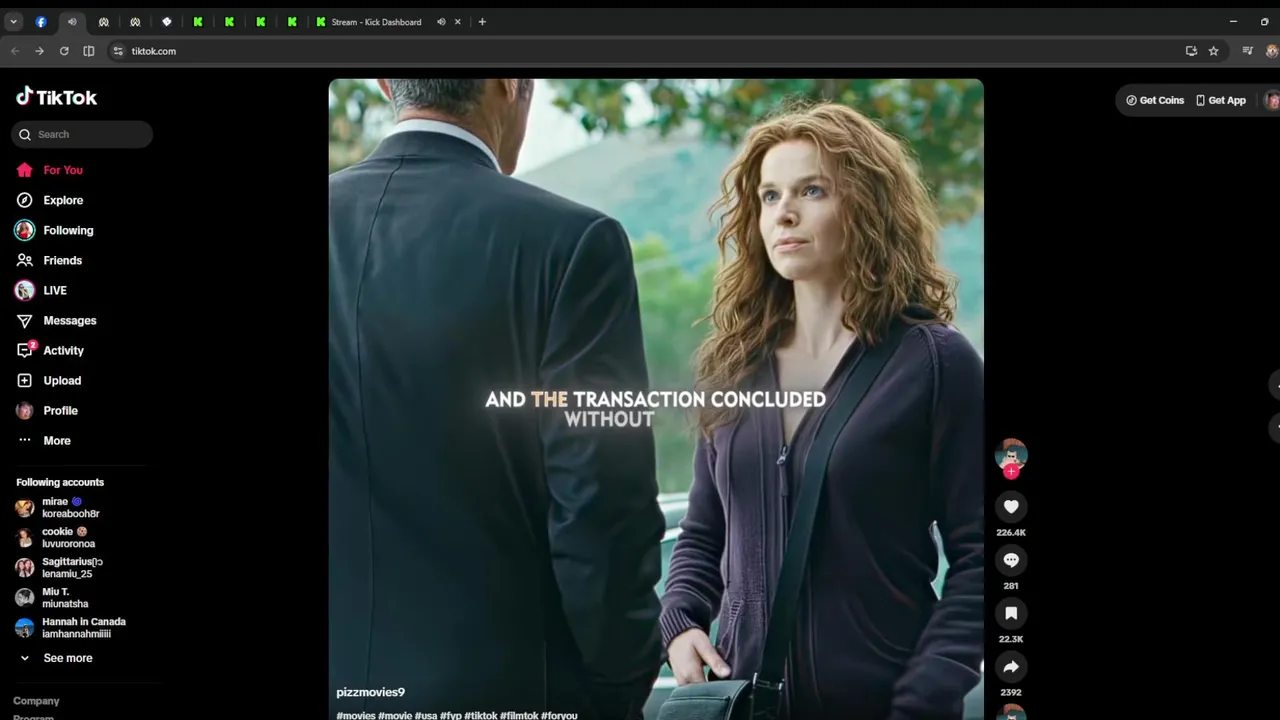The image size is (1280, 720).
Task: Share video with arrow icon
Action: pos(1011,666)
